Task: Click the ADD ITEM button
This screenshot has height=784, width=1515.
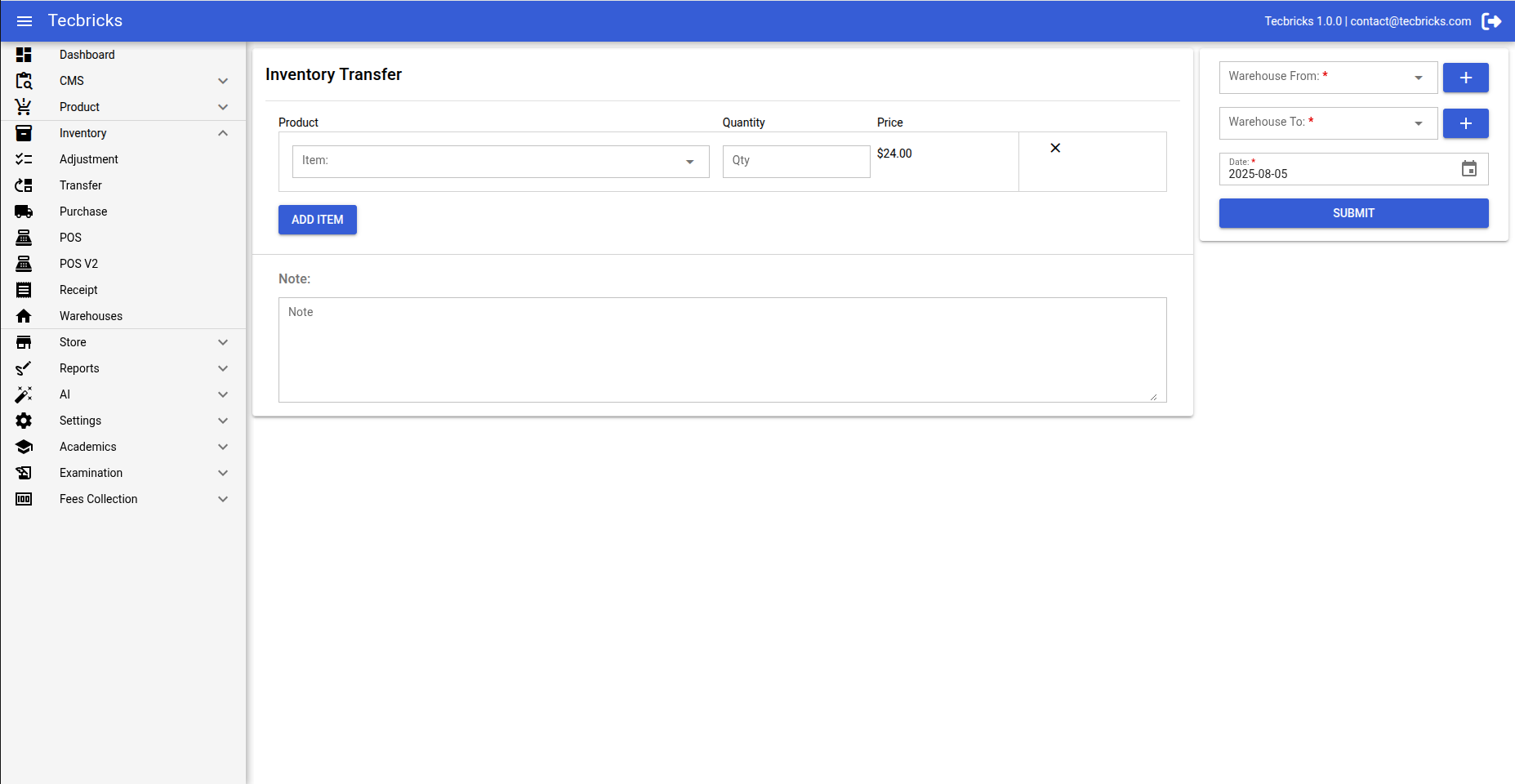Action: [x=318, y=220]
